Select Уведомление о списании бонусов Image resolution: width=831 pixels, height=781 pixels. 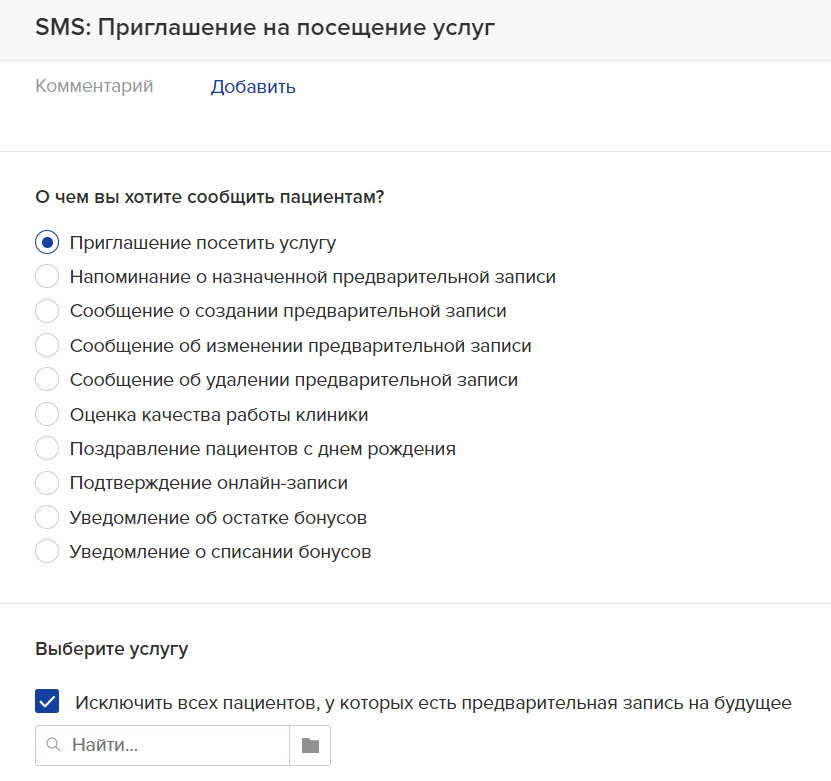point(47,552)
